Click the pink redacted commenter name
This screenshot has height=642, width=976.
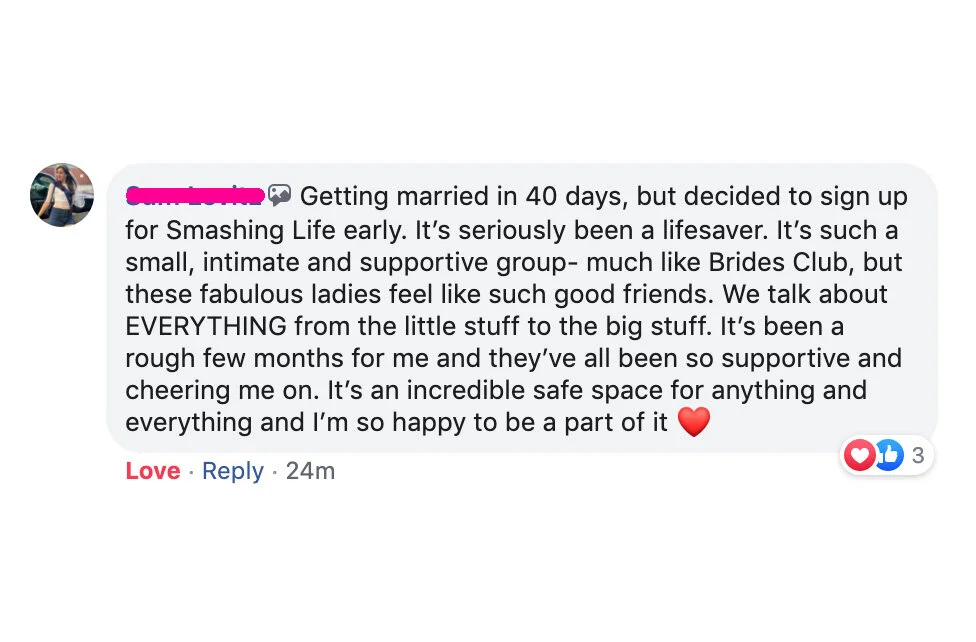[195, 196]
